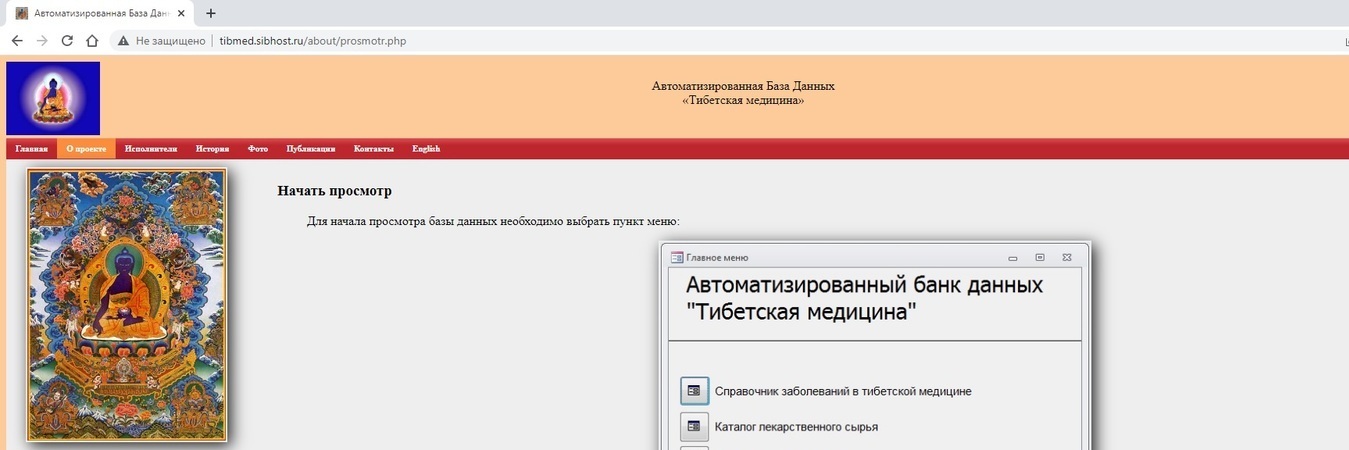Click the Справочник заболеваний в тибетской медицине label
The height and width of the screenshot is (450, 1349).
point(843,391)
